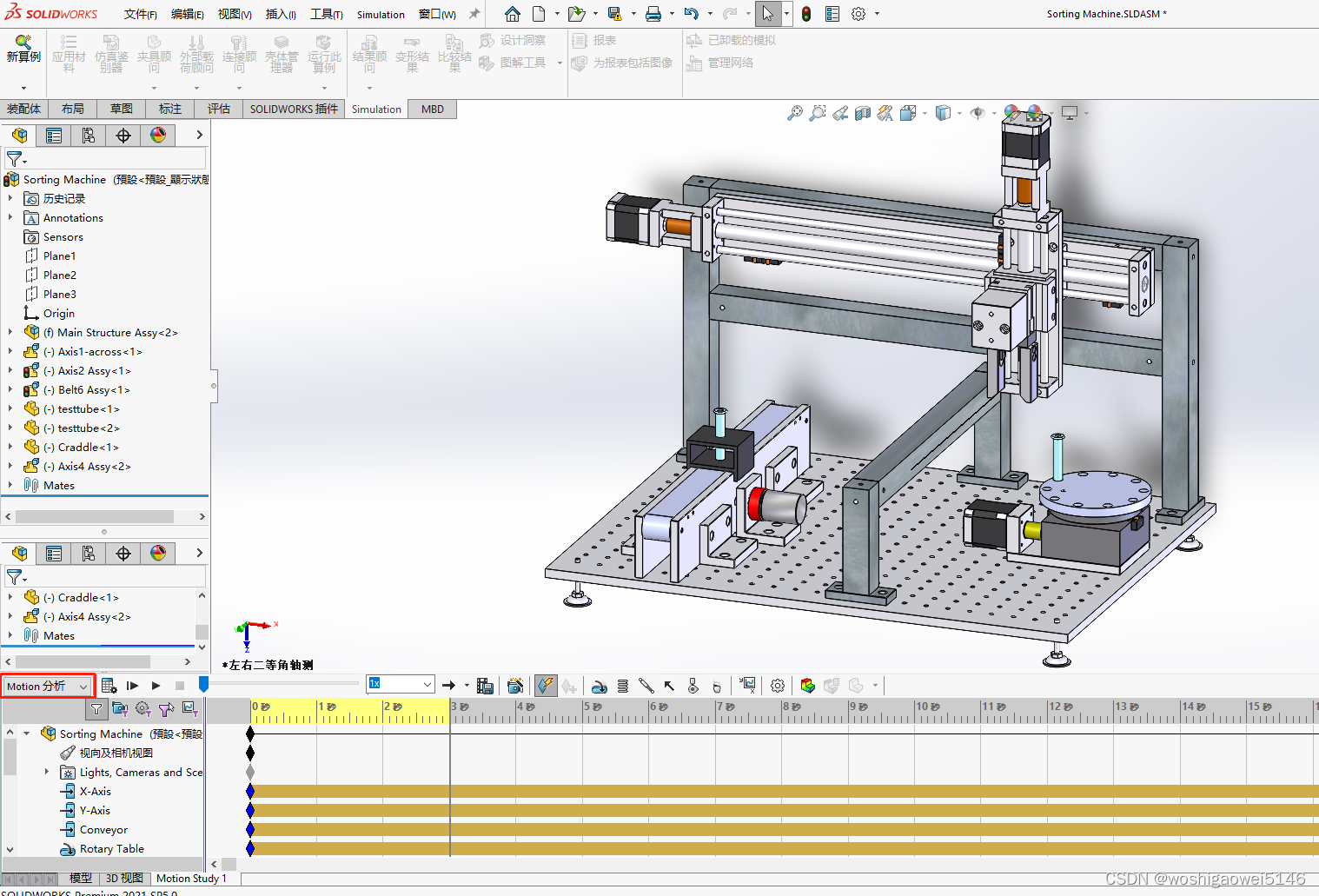Collapse Sorting Machine in motion tree
1319x896 pixels.
click(x=27, y=733)
